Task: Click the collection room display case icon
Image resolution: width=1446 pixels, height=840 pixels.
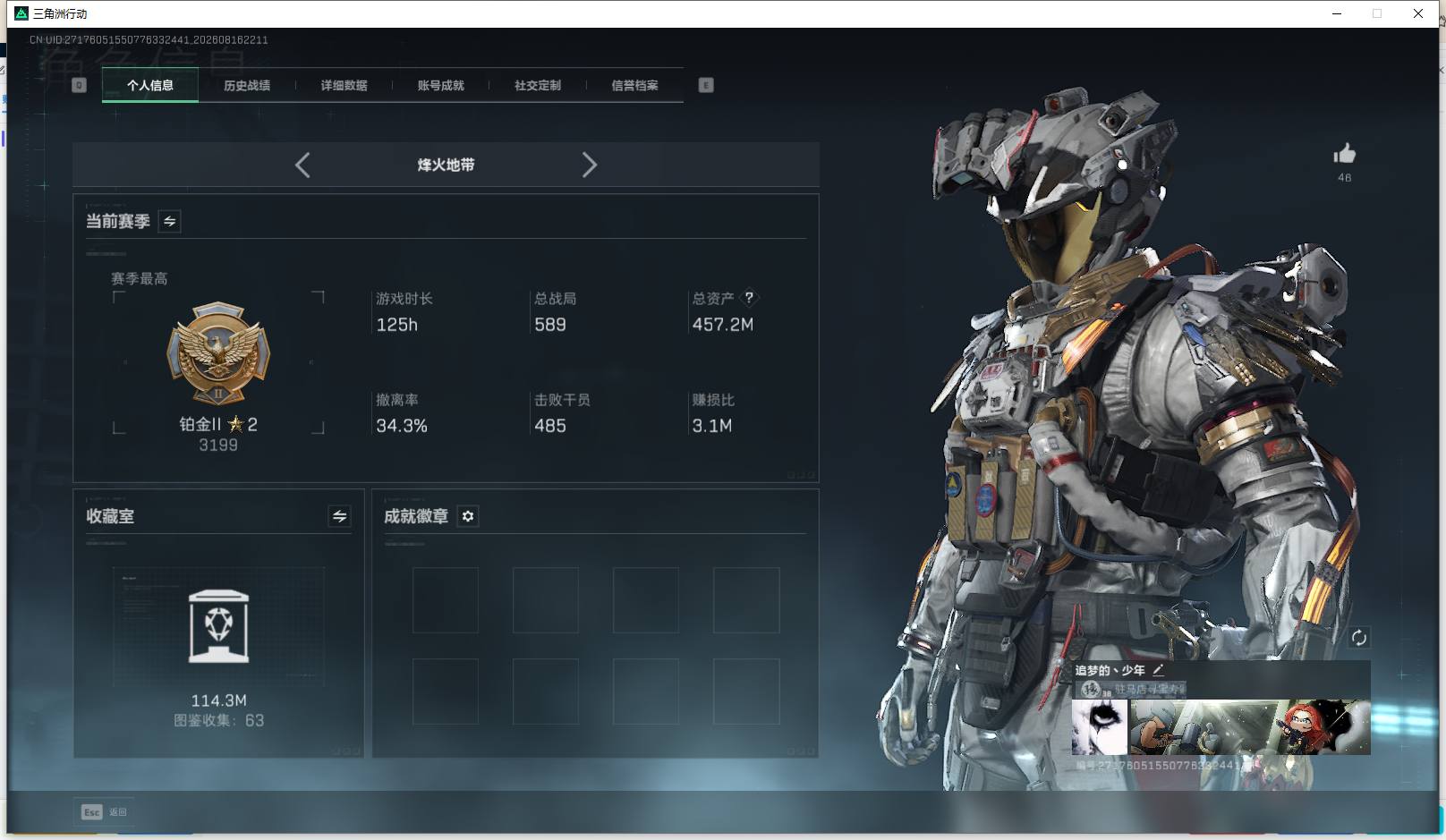Action: (x=219, y=626)
